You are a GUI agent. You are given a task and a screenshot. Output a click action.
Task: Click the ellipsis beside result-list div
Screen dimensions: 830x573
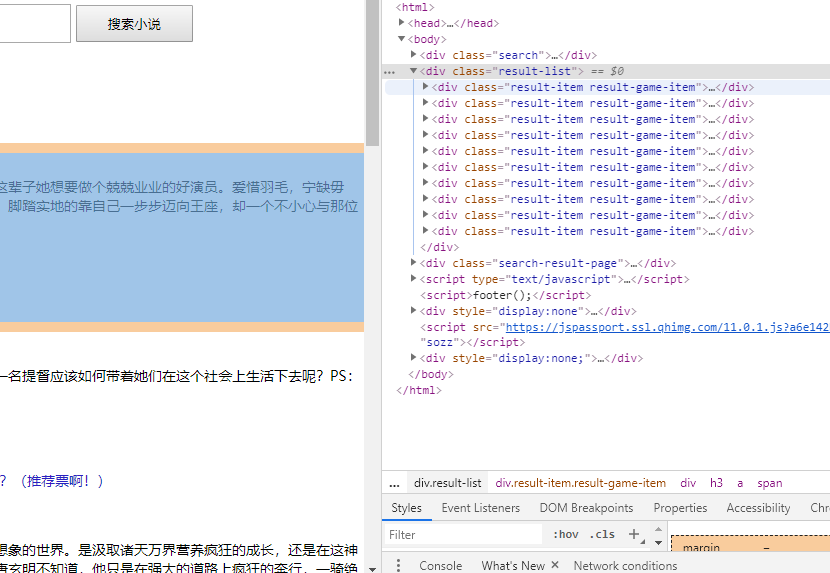(390, 72)
